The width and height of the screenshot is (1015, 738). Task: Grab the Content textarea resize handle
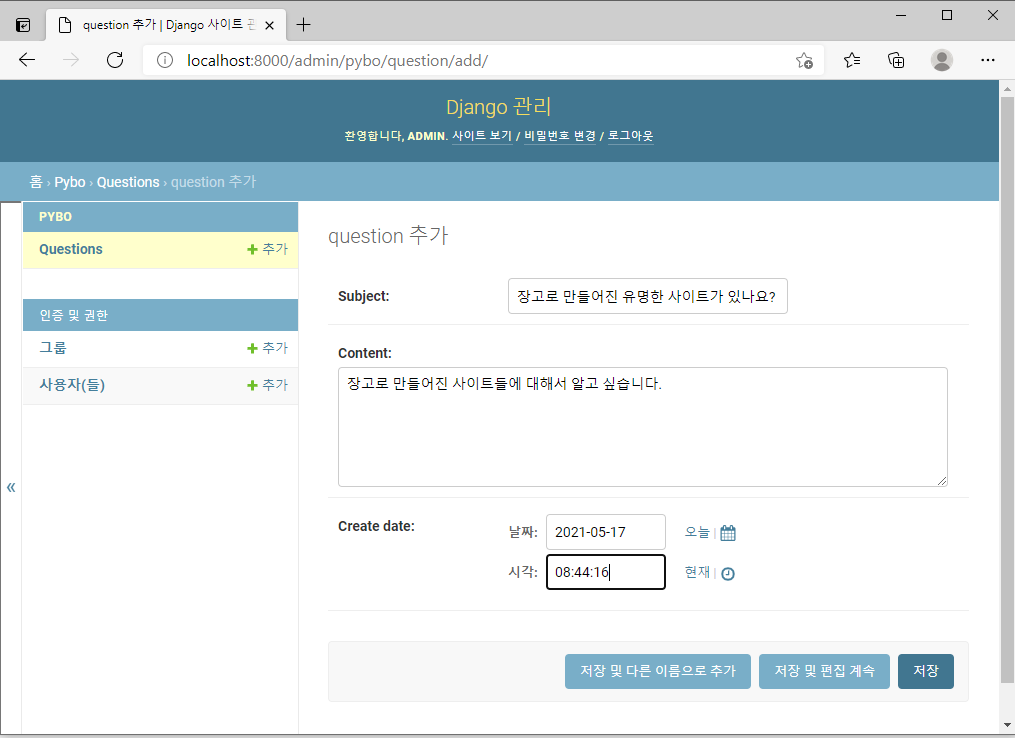click(942, 480)
